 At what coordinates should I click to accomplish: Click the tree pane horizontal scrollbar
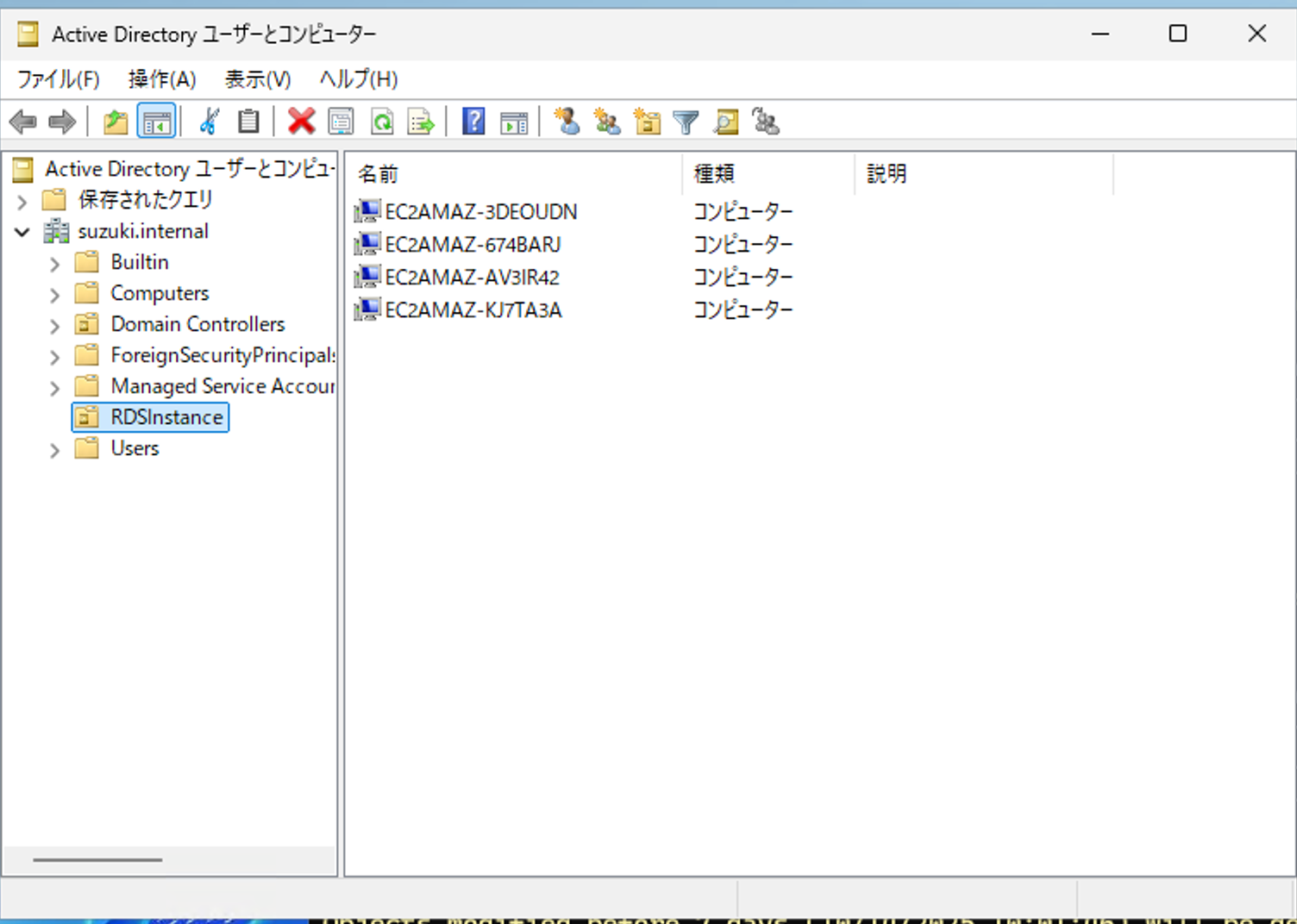(97, 859)
